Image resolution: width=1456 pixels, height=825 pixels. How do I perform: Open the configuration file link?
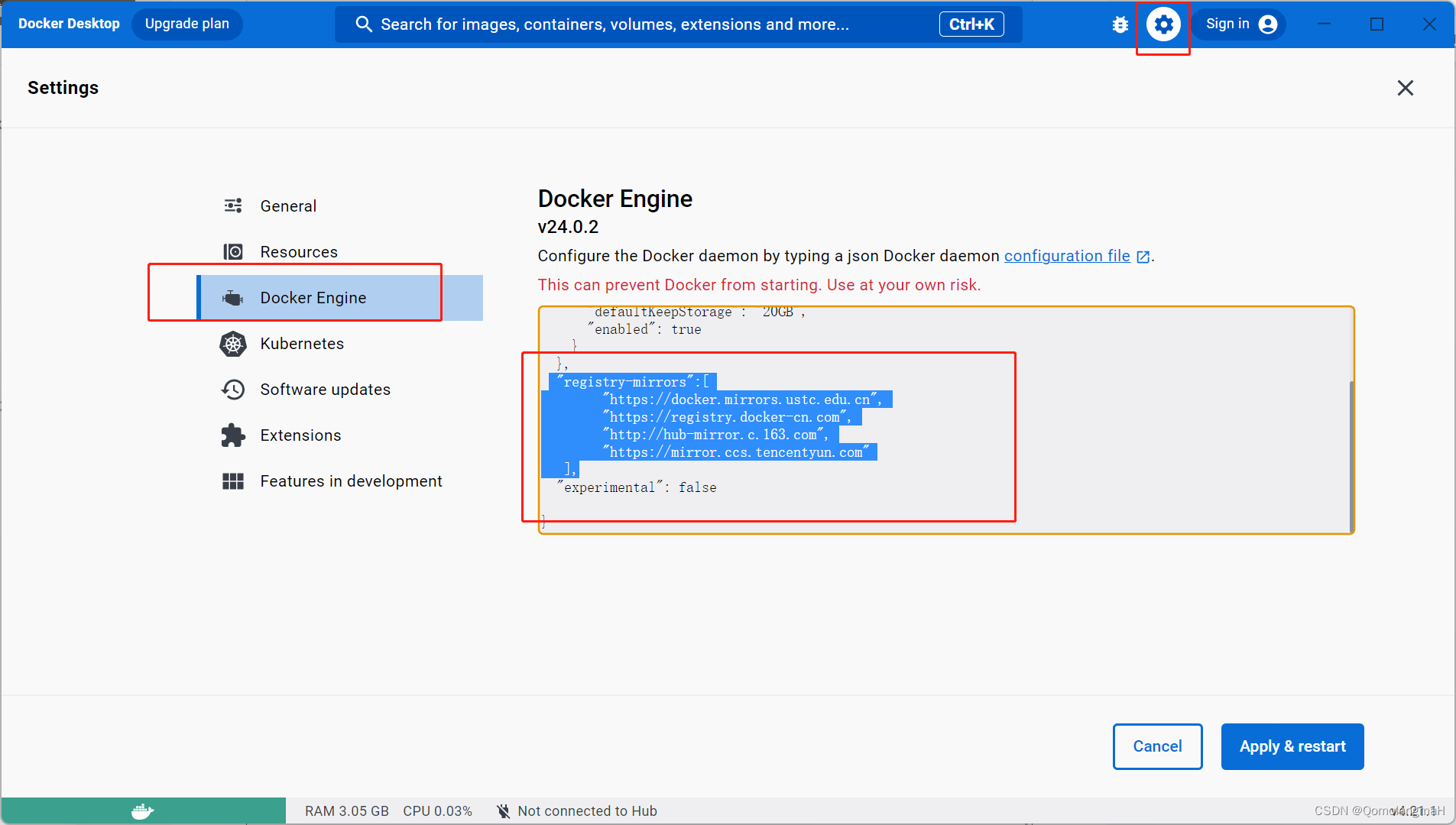pos(1067,256)
